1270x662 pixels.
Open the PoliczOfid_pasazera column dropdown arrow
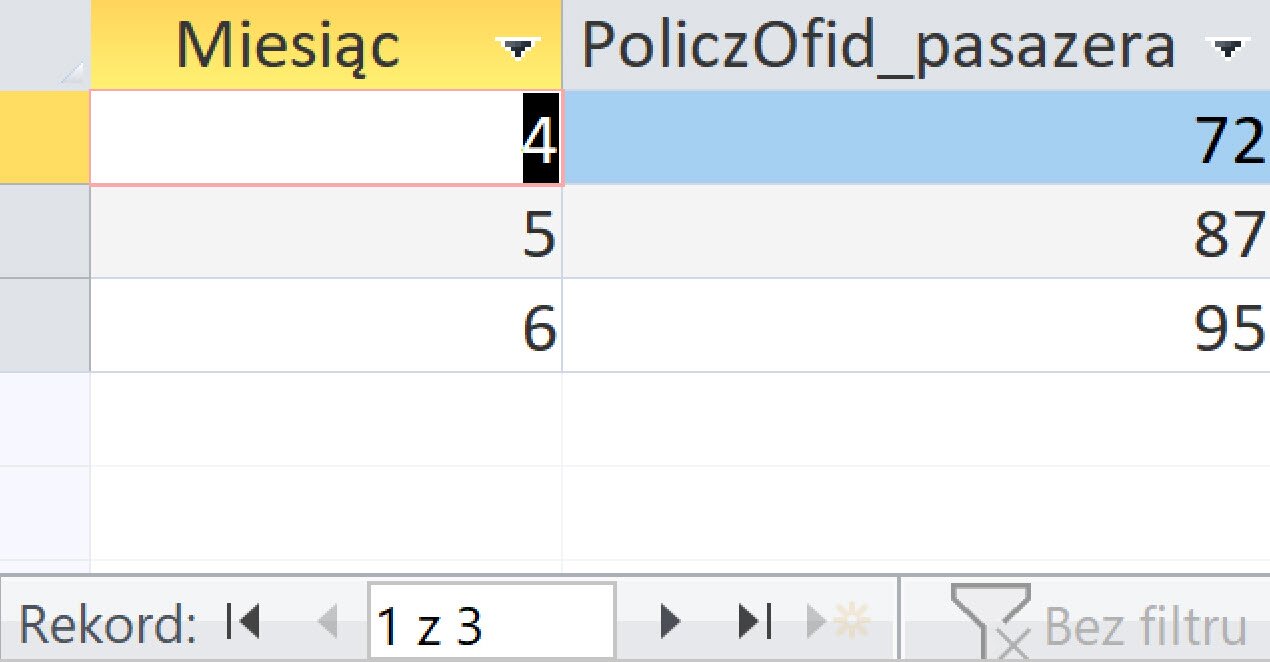coord(1225,48)
